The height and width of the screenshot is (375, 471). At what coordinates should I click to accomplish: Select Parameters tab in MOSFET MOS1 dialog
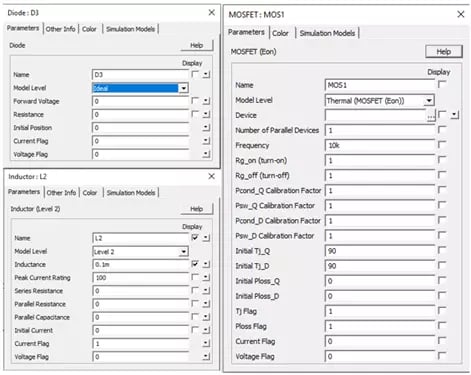(246, 32)
